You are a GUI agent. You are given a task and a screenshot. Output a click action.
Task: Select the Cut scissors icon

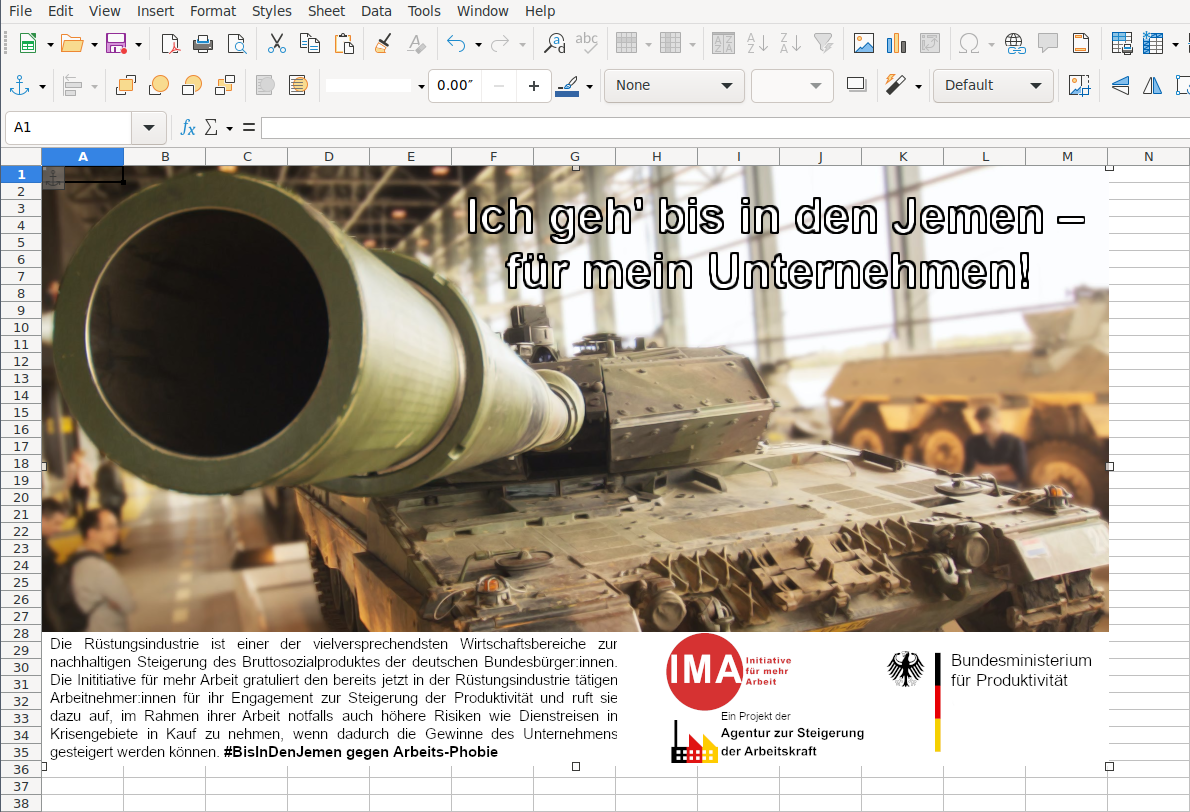tap(277, 43)
